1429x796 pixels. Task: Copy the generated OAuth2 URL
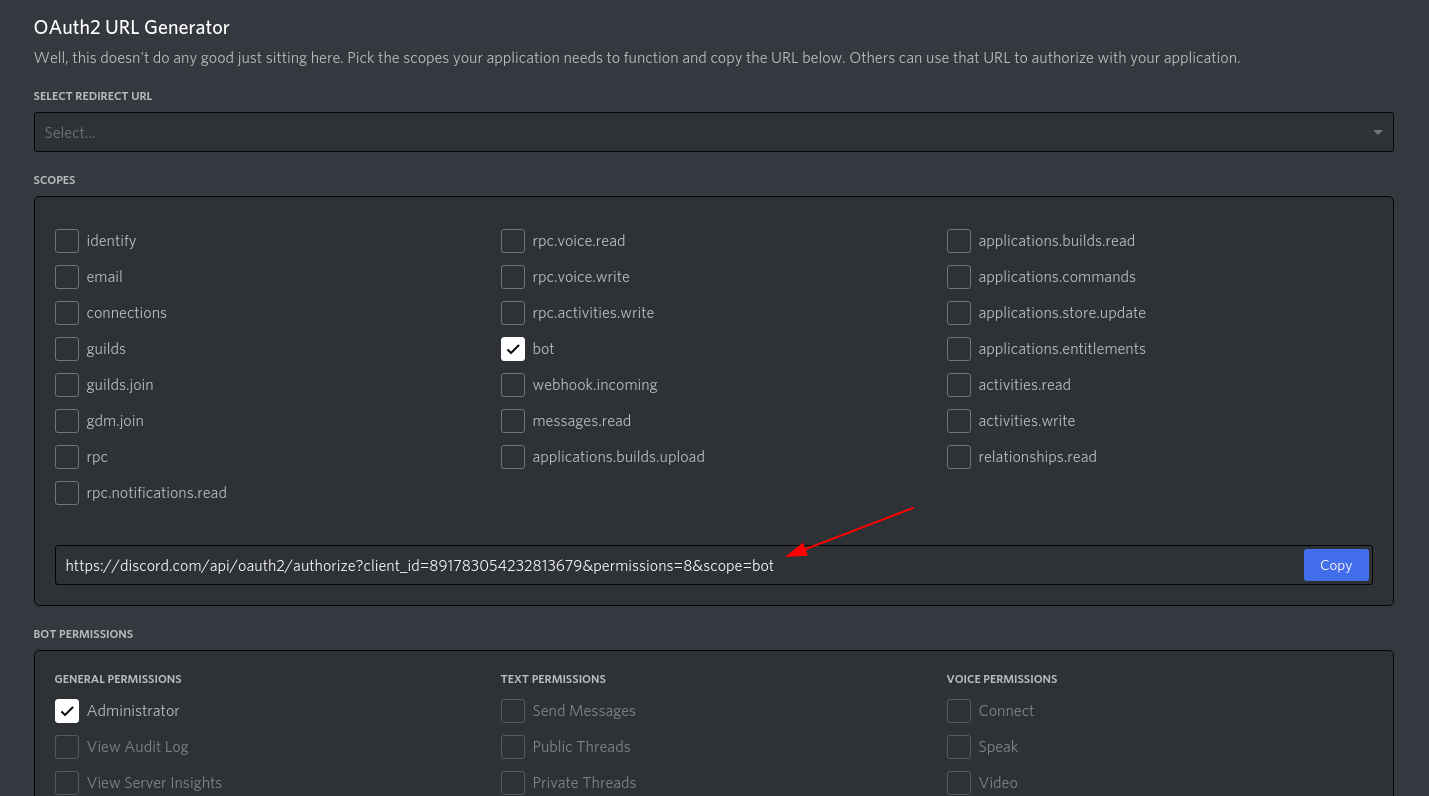click(1336, 565)
